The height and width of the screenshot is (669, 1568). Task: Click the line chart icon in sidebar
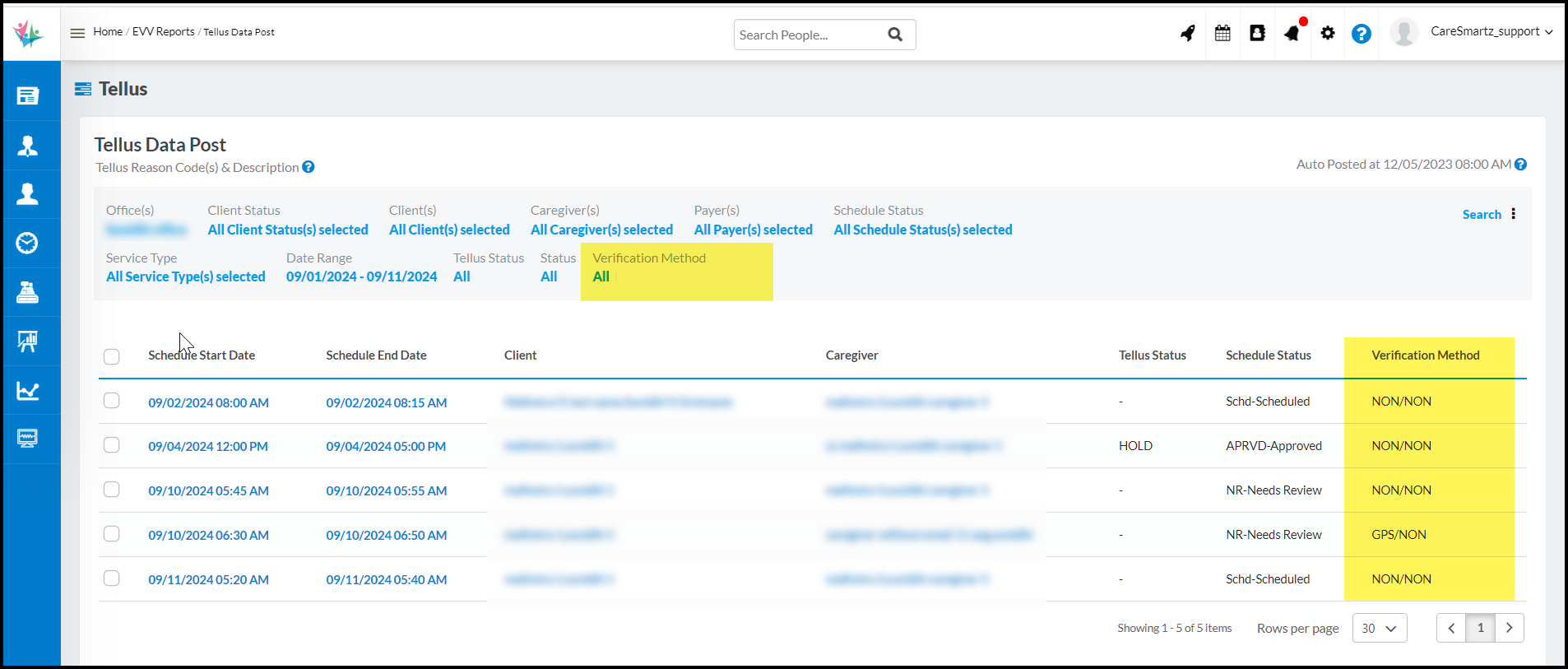pos(27,391)
